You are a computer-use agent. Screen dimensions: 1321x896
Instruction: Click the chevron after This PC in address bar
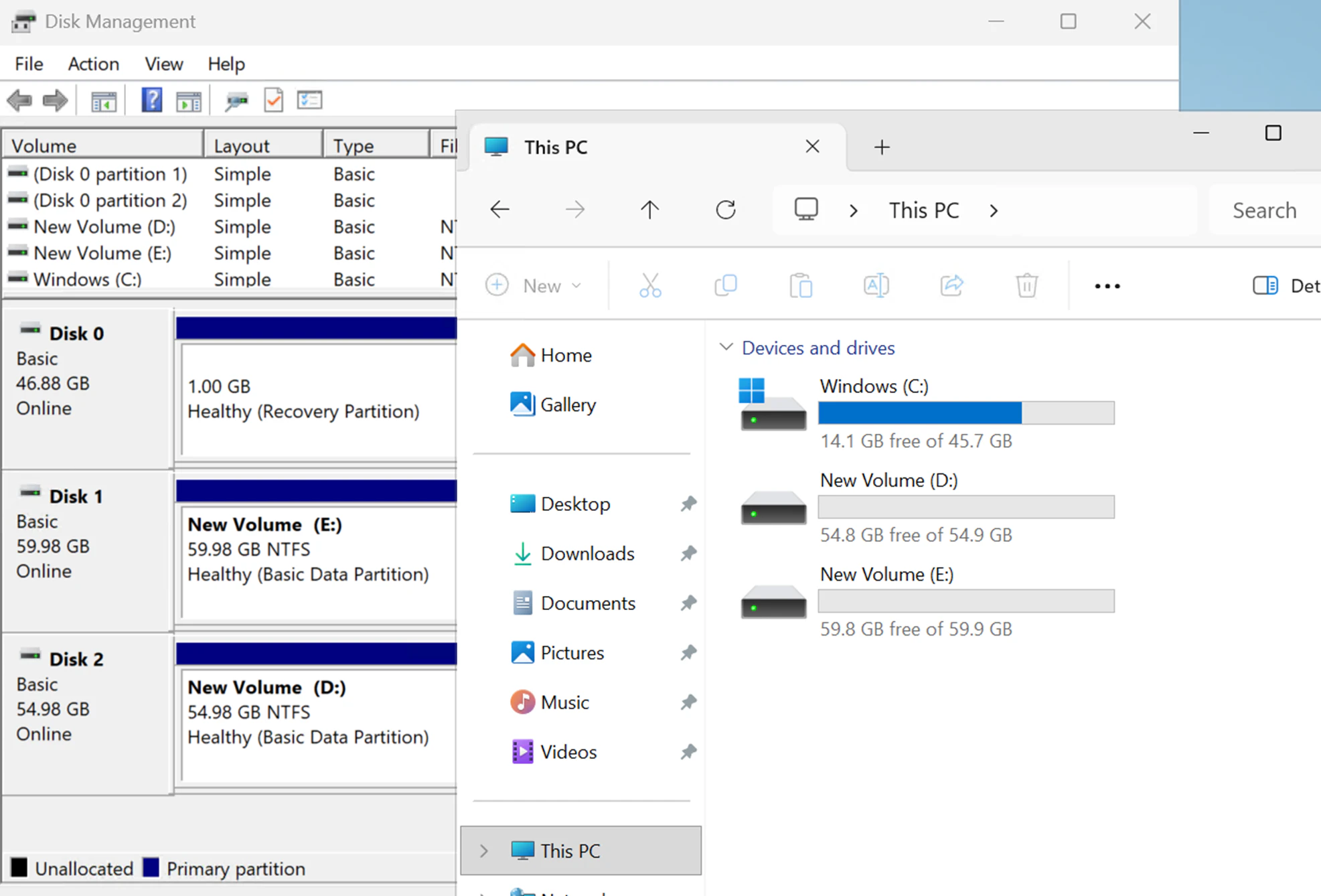[994, 210]
